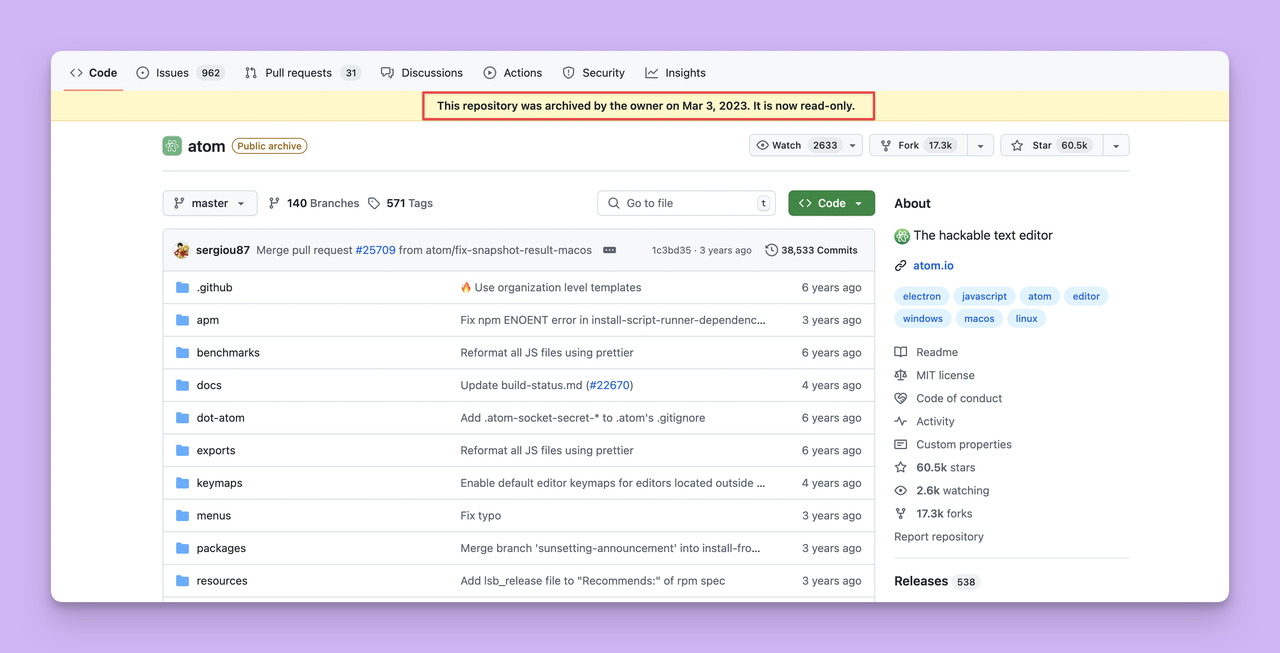Open the green Code dropdown button
The width and height of the screenshot is (1280, 653).
(x=831, y=203)
